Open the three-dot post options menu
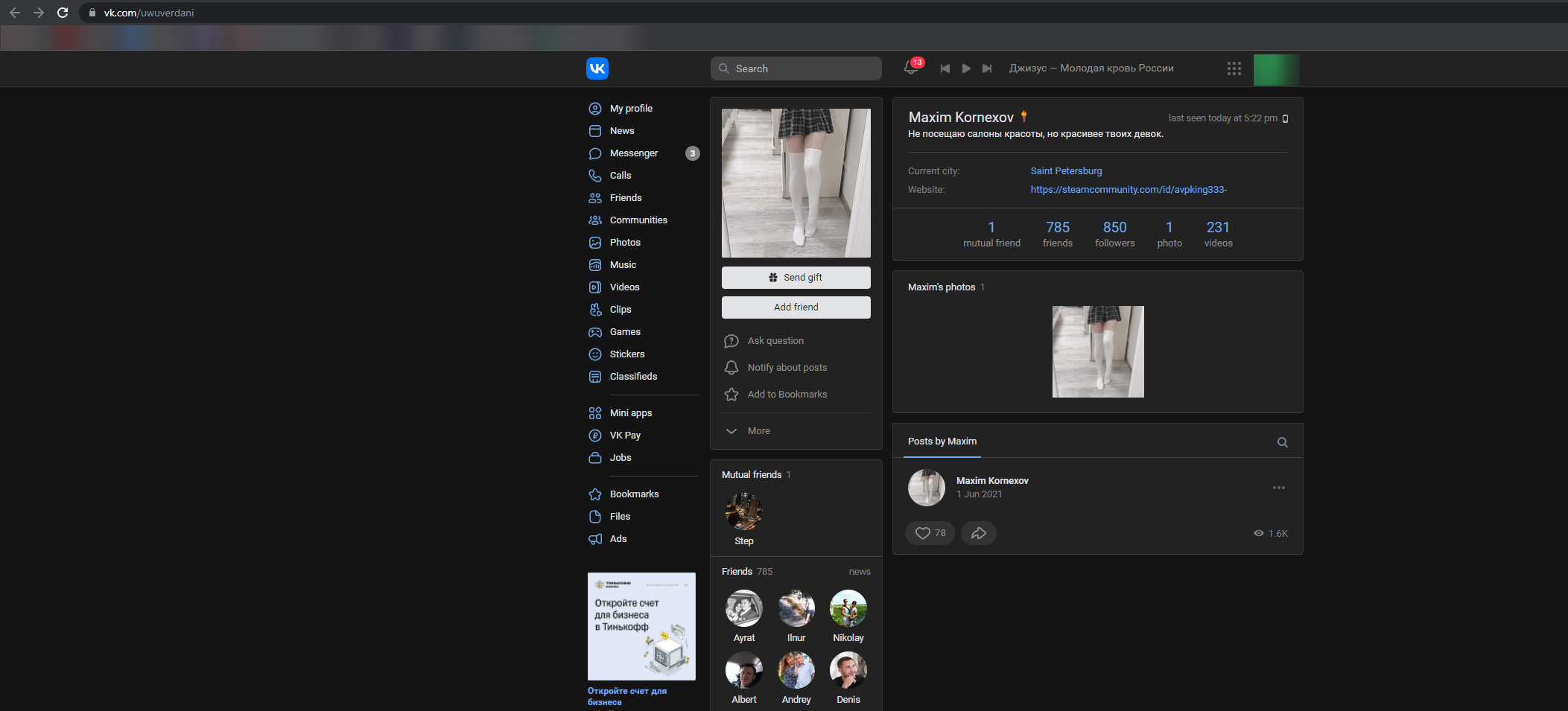Image resolution: width=1568 pixels, height=711 pixels. 1278,488
